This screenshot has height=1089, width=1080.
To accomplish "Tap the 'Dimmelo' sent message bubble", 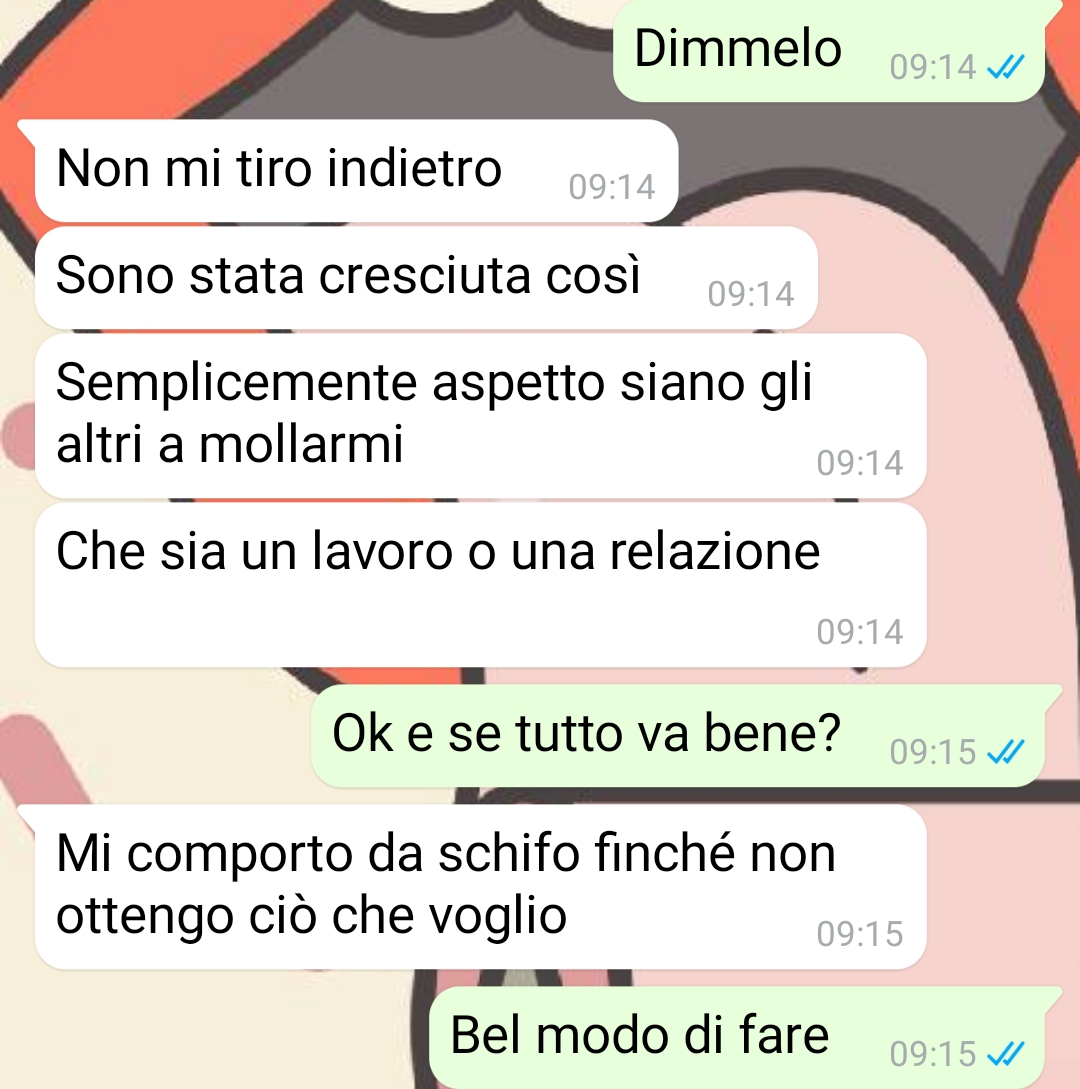I will 829,50.
